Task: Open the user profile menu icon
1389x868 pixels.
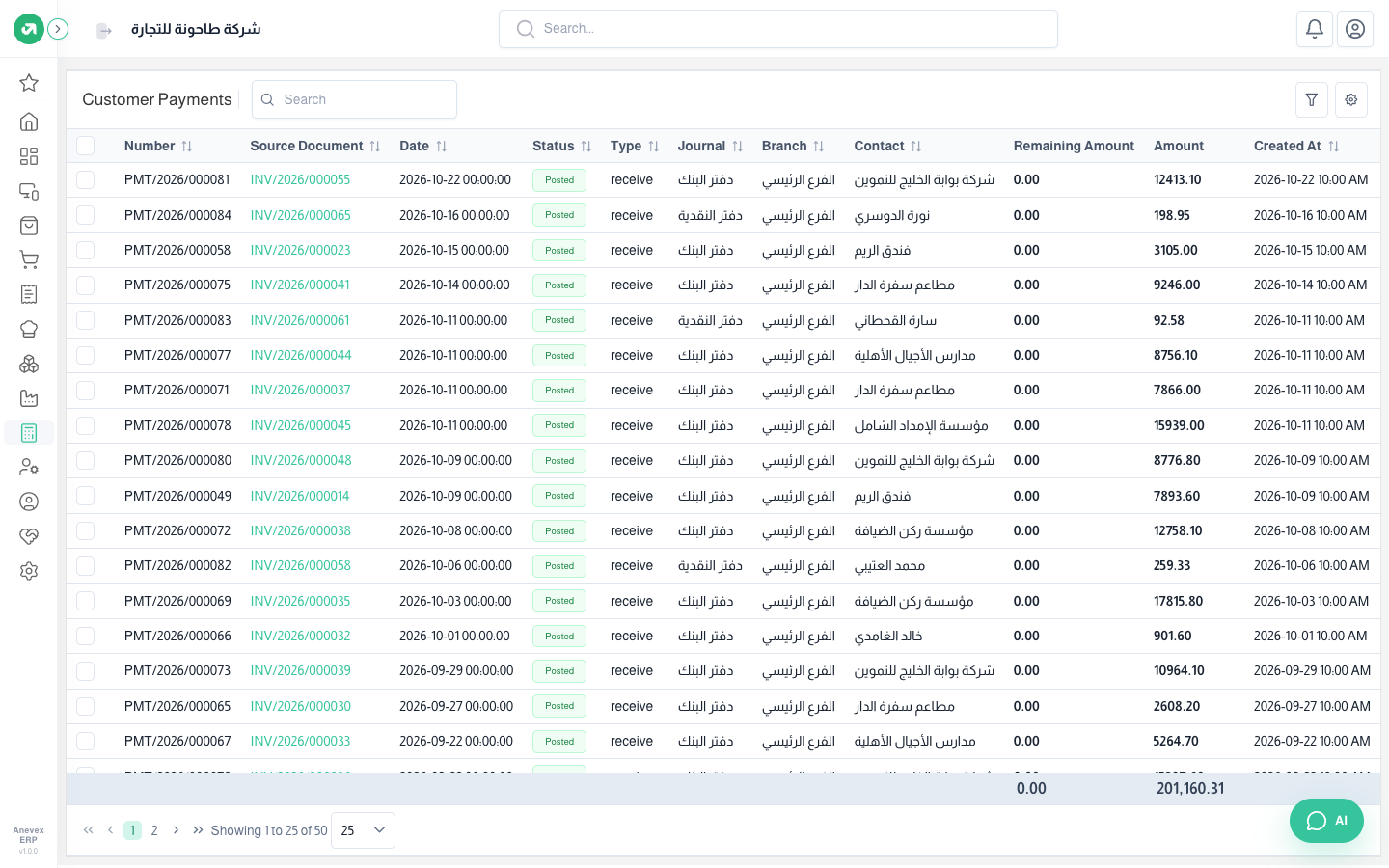Action: (1355, 29)
